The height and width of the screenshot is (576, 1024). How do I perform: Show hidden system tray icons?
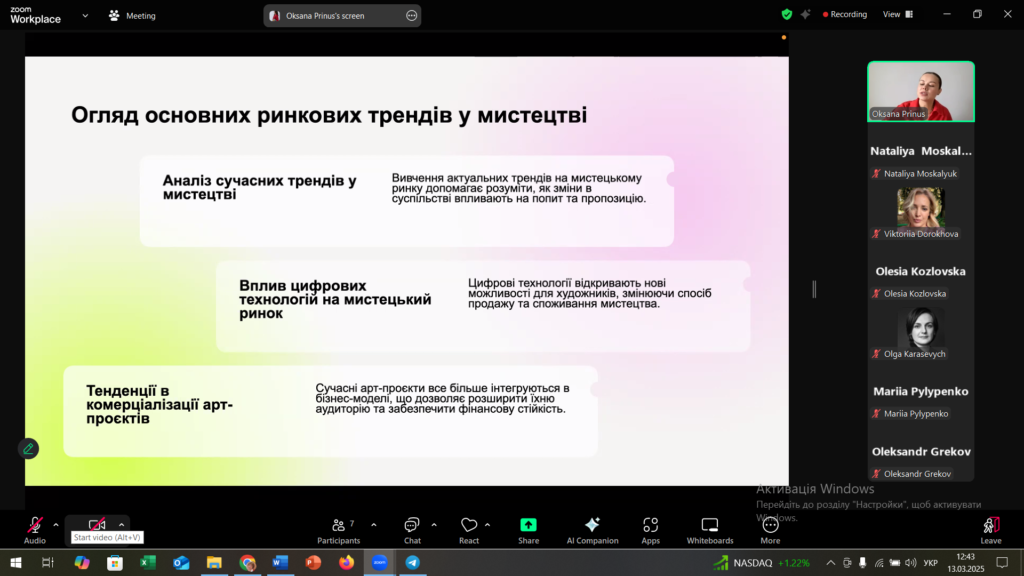[x=831, y=562]
